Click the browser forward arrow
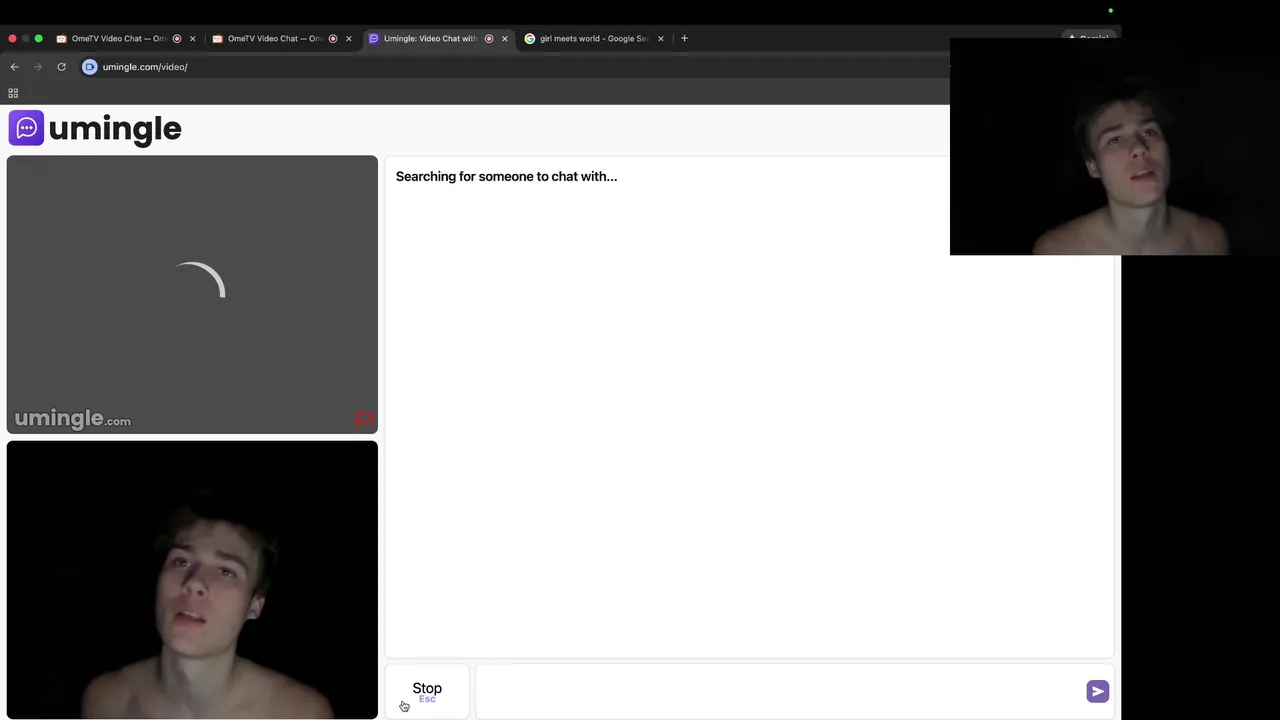Image resolution: width=1280 pixels, height=720 pixels. (x=38, y=67)
